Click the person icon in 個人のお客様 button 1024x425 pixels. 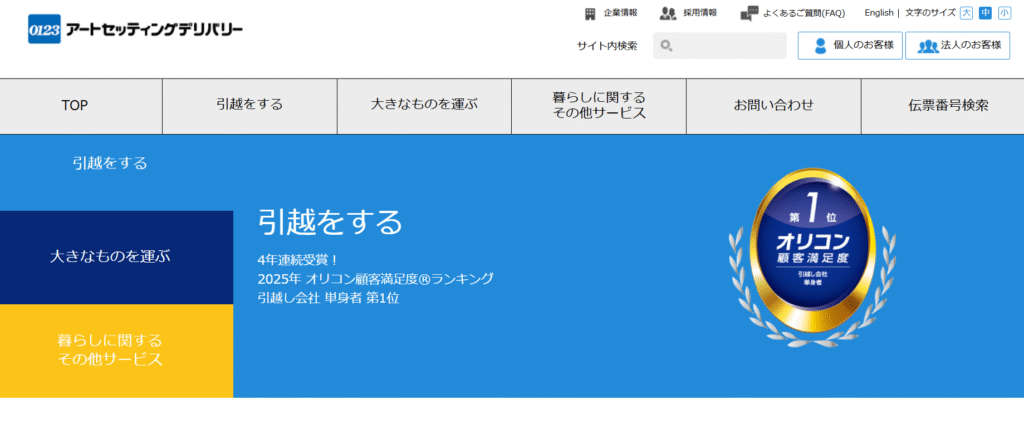[821, 46]
